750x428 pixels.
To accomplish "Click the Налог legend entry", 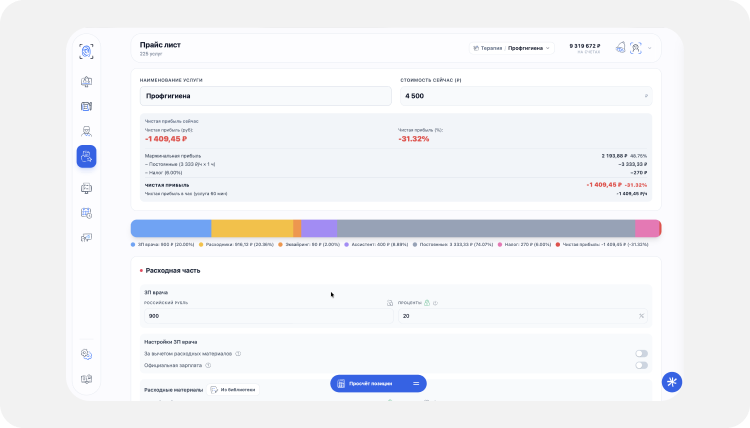I will [524, 244].
